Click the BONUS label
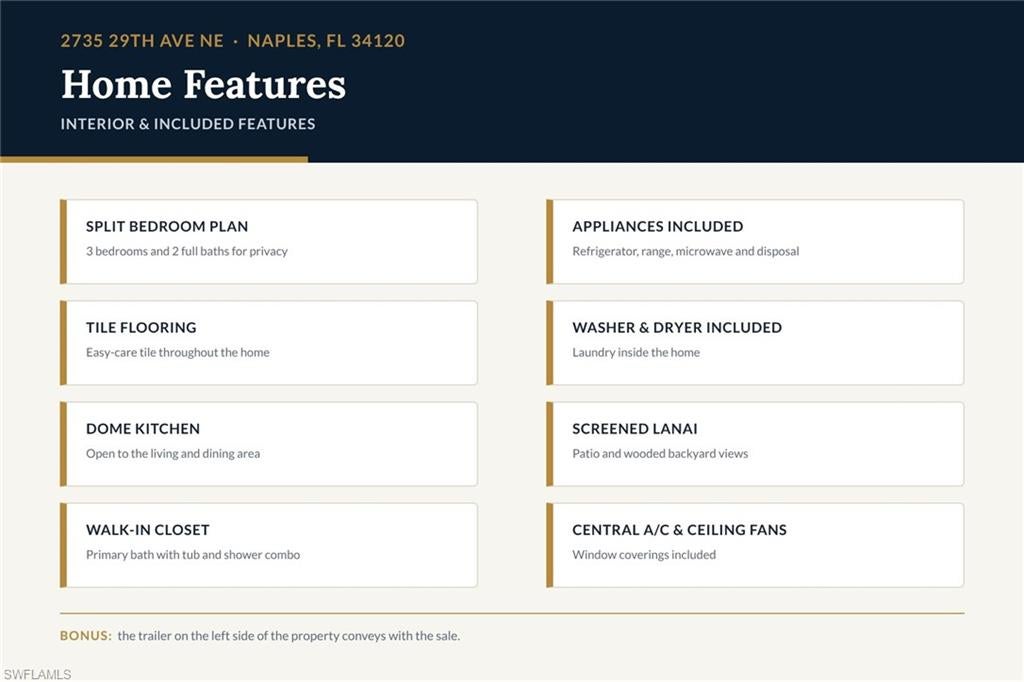The height and width of the screenshot is (682, 1024). (86, 636)
